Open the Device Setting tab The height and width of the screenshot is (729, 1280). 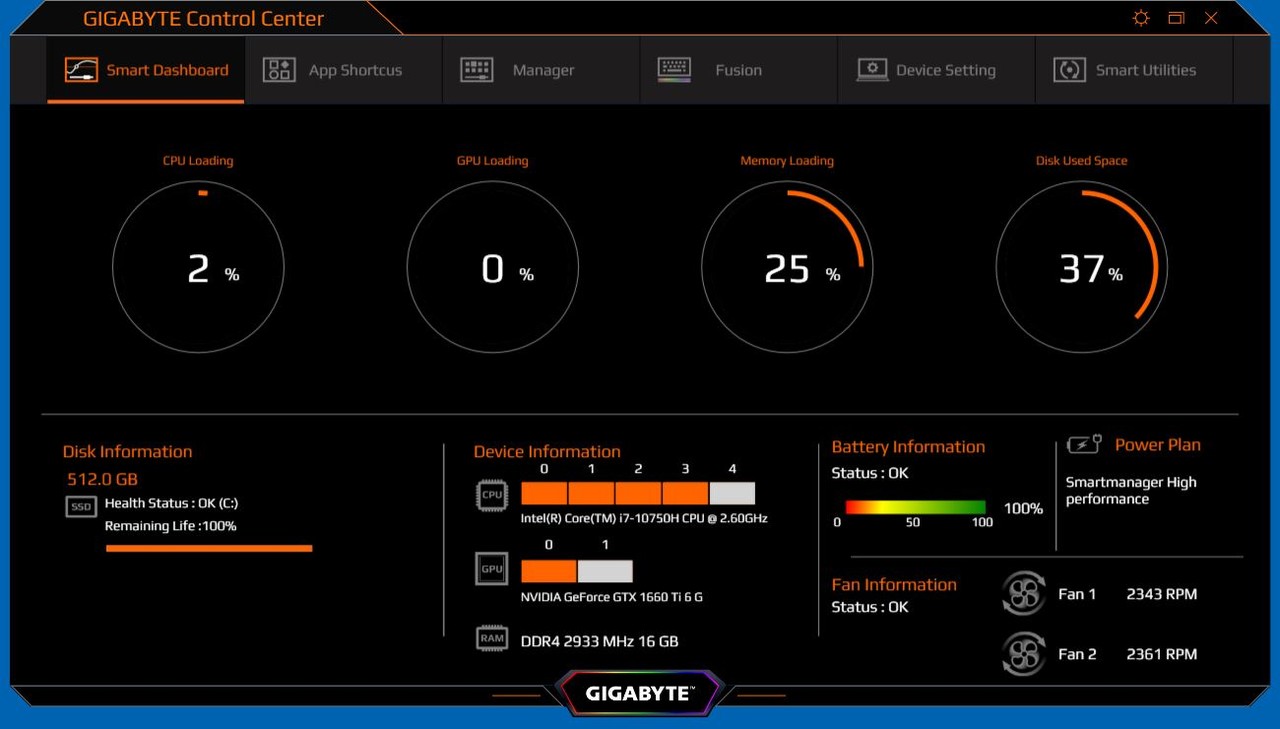pos(926,70)
